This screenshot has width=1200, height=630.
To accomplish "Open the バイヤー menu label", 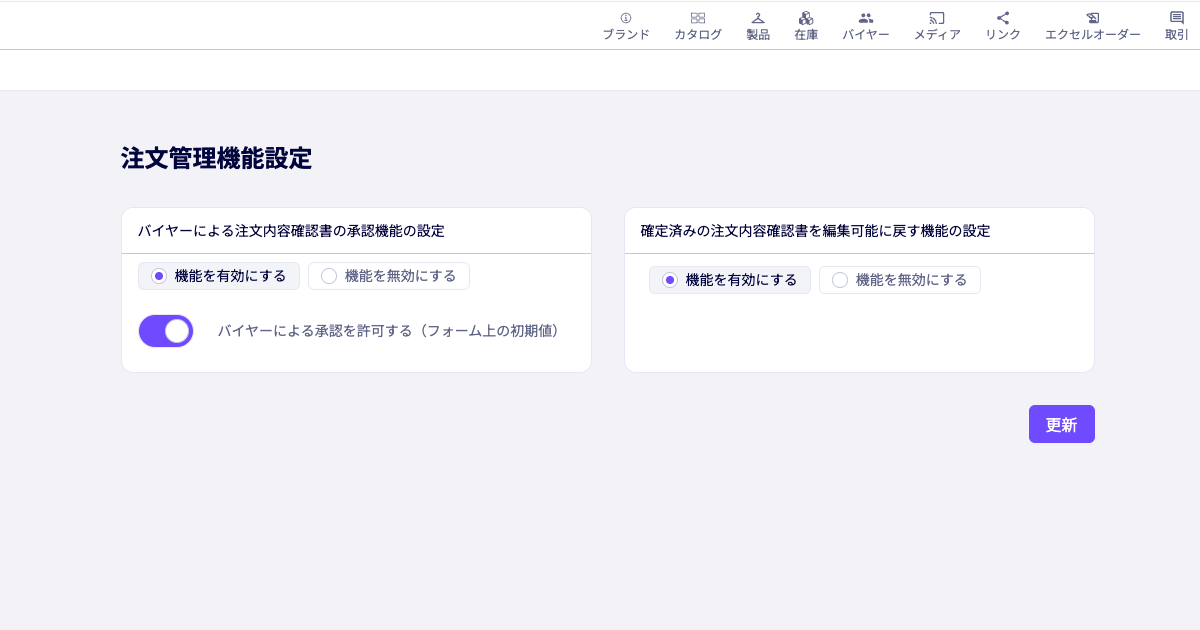I will click(x=866, y=35).
